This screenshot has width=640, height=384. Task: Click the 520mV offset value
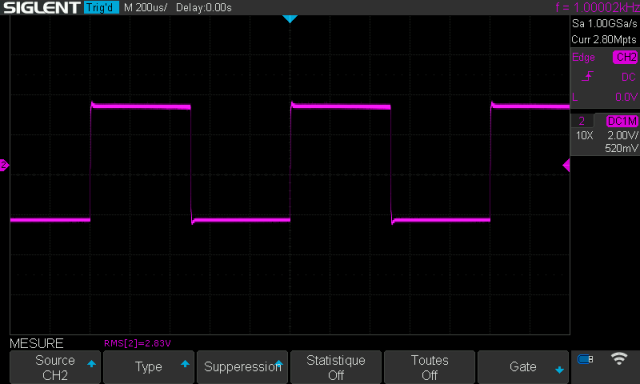(621, 148)
